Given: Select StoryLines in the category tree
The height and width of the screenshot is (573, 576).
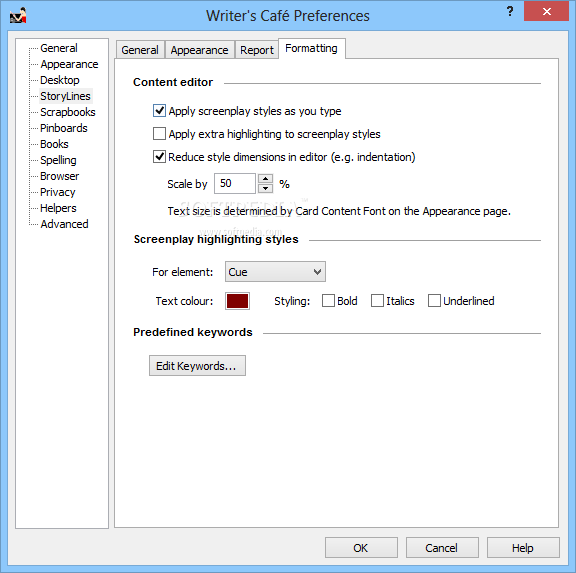Looking at the screenshot, I should [x=65, y=96].
